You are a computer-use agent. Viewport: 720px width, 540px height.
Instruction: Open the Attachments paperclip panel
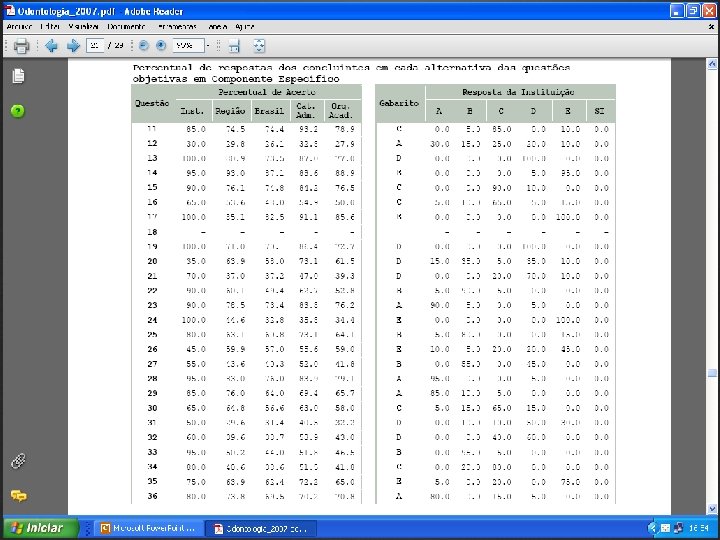tap(18, 461)
